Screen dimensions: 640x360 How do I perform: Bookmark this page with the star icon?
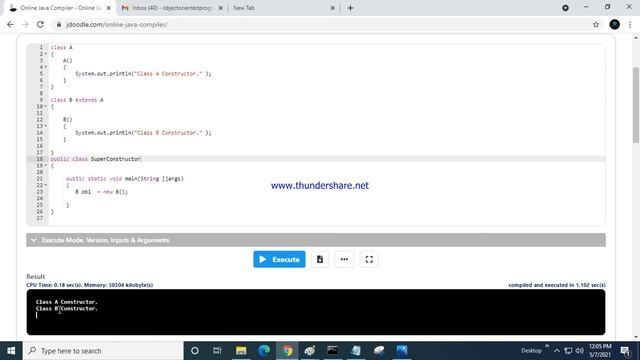(596, 24)
